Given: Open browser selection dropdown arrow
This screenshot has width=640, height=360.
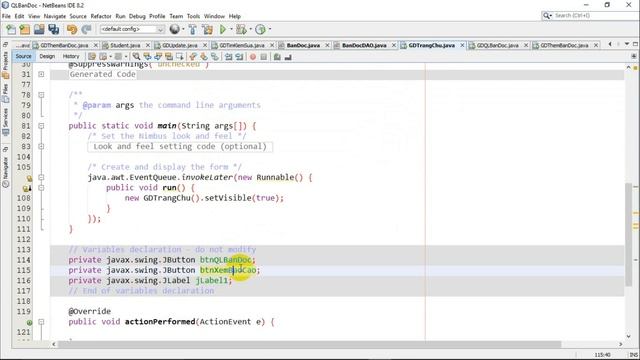Looking at the screenshot, I should click(182, 29).
